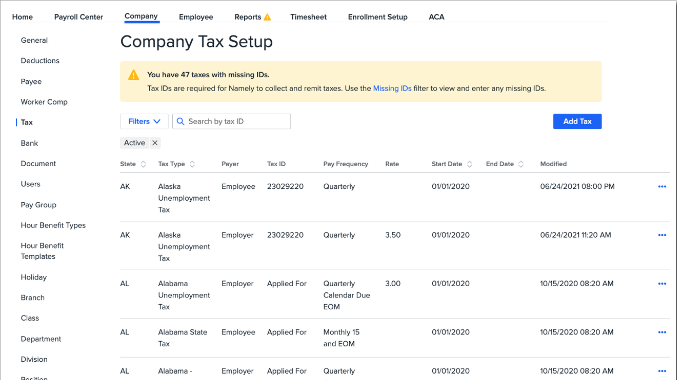Open Pay Group settings
Viewport: 677px width, 380px height.
(38, 205)
